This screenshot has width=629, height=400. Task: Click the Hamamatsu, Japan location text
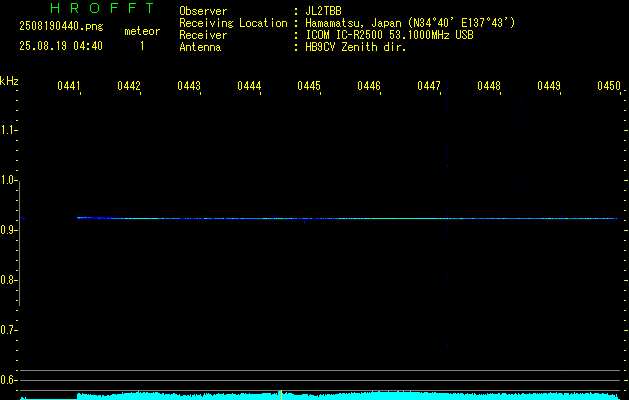coord(410,23)
